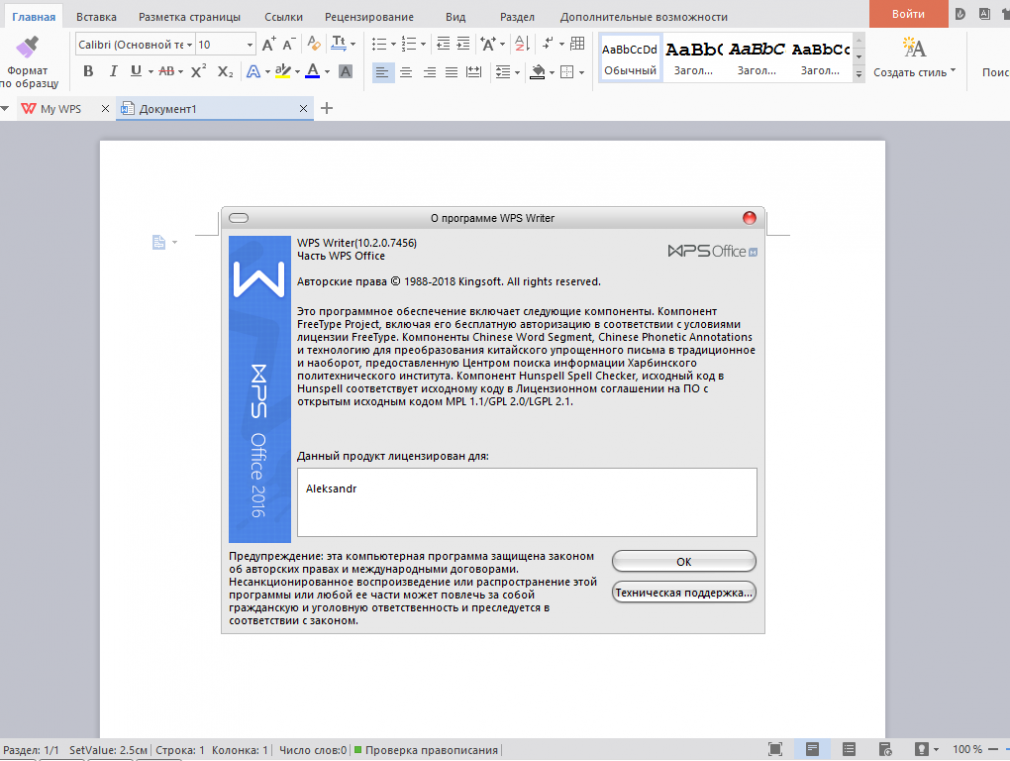Click the table grid icon in ribbon
Image resolution: width=1010 pixels, height=761 pixels.
(577, 44)
